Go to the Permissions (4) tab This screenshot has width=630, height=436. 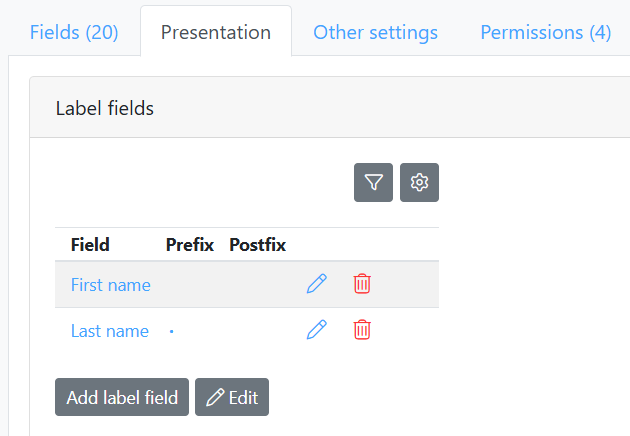545,32
